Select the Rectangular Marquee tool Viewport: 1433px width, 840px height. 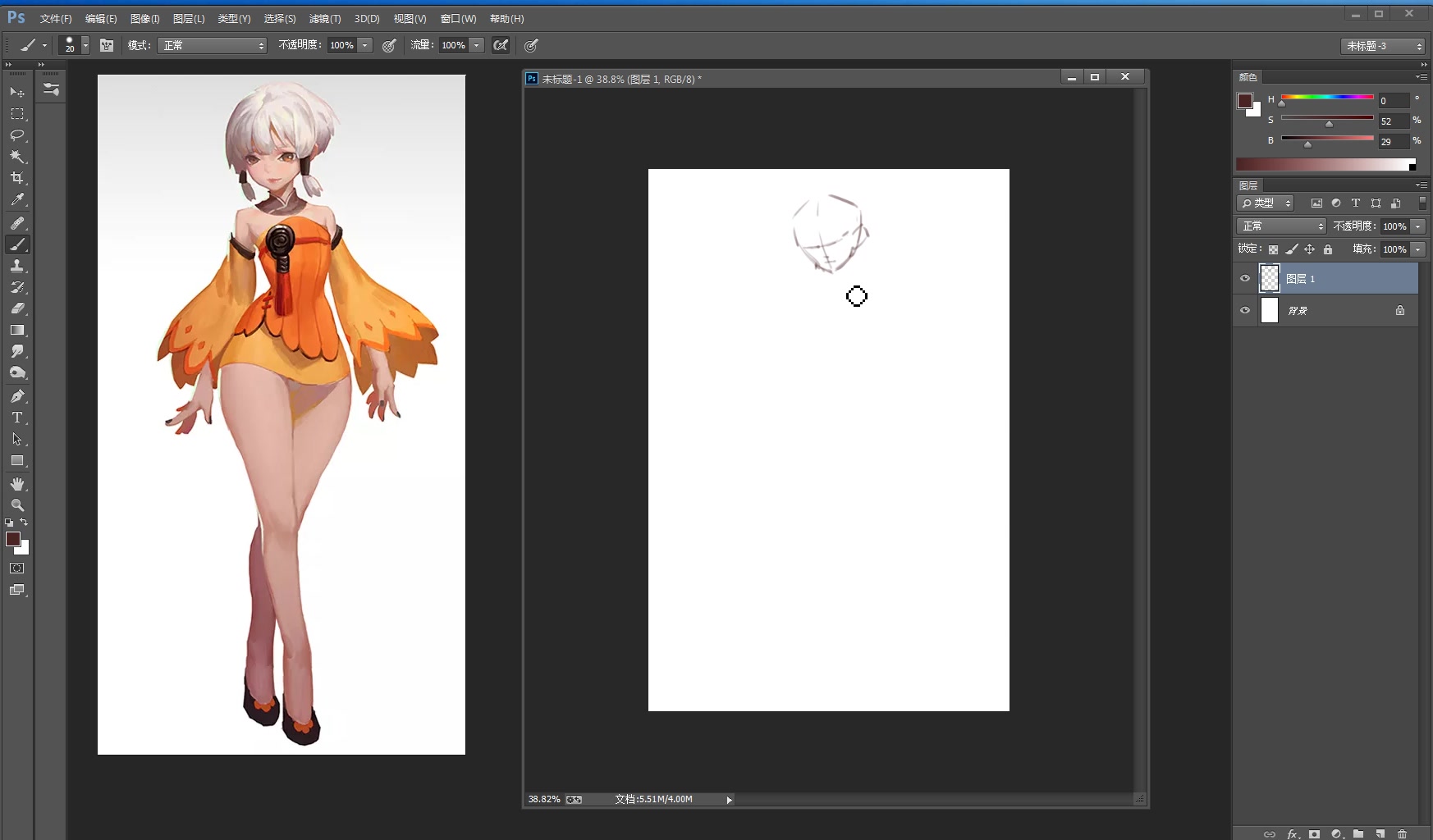(17, 114)
